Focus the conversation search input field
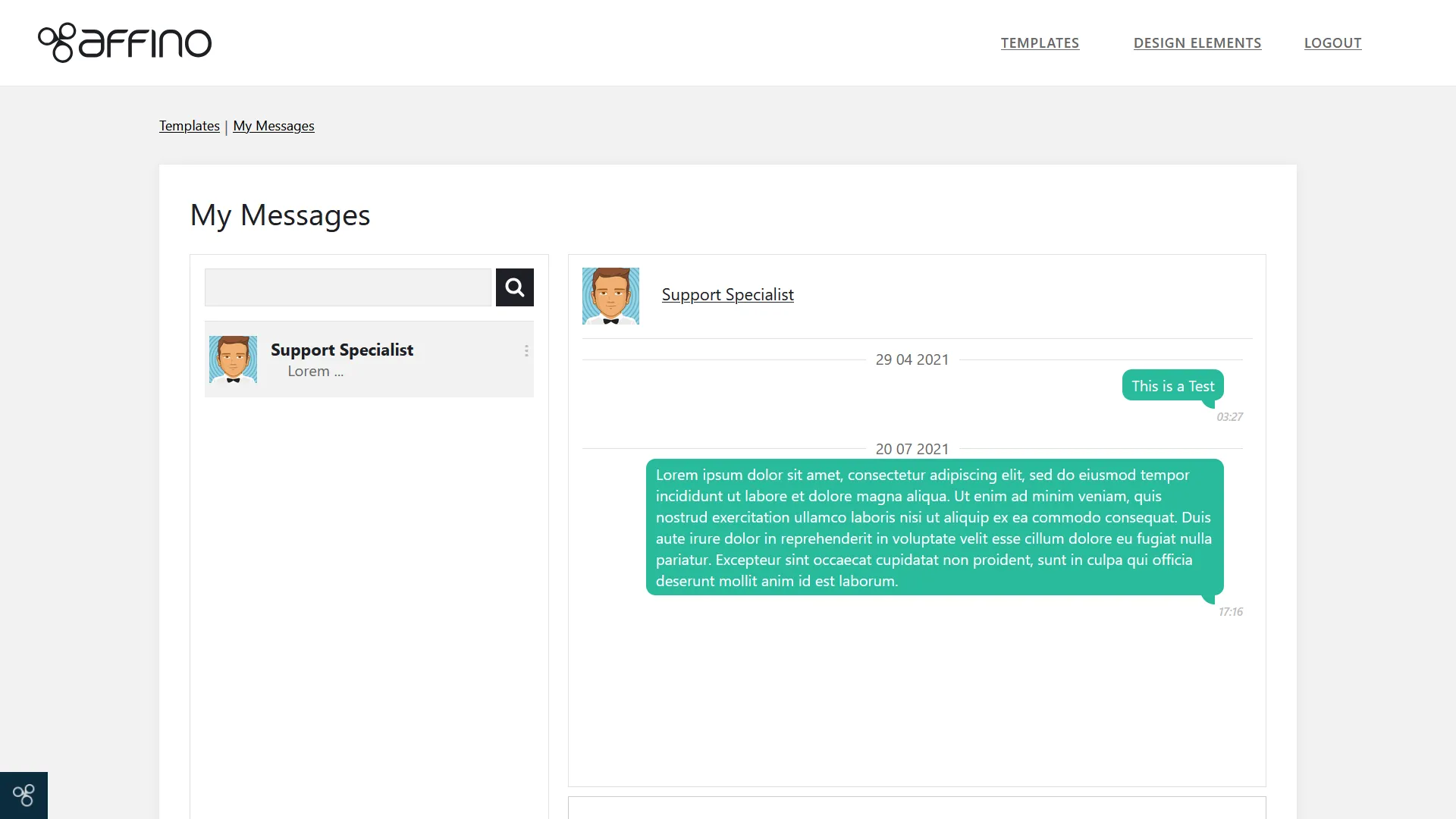This screenshot has width=1456, height=819. [348, 287]
